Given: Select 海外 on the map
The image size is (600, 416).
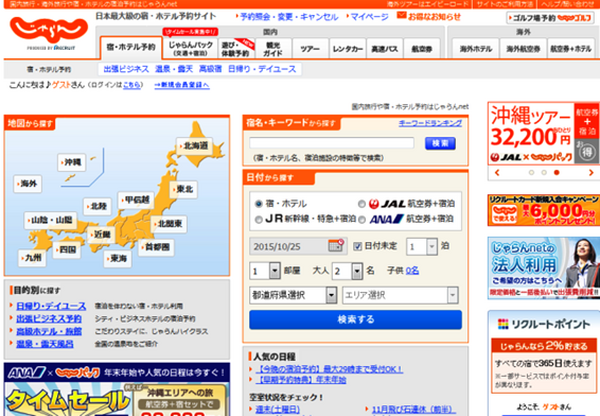Looking at the screenshot, I should tap(28, 184).
